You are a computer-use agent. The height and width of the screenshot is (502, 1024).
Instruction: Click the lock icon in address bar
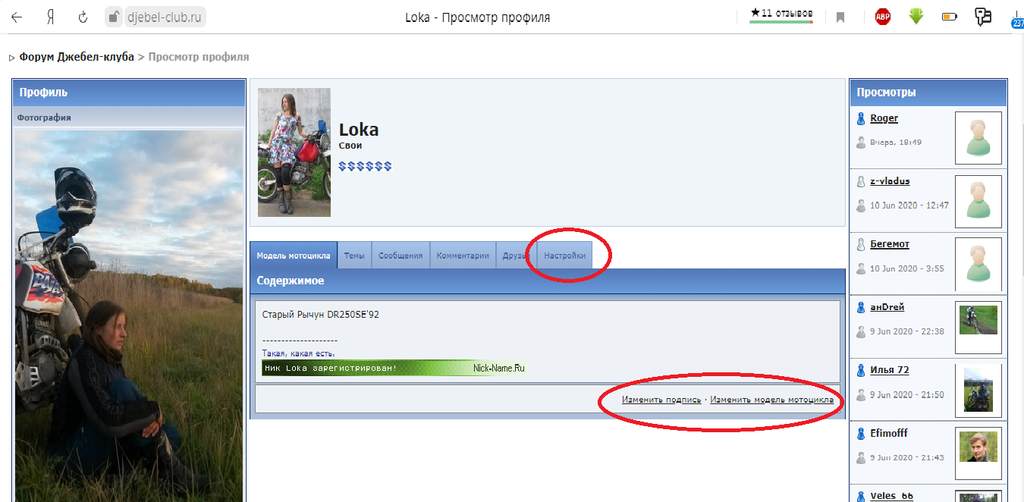114,18
